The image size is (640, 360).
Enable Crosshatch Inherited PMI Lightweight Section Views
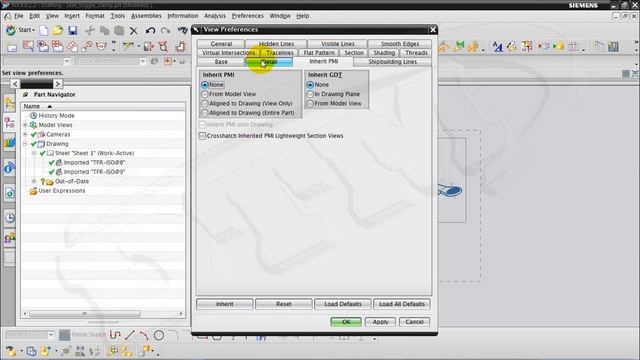202,136
